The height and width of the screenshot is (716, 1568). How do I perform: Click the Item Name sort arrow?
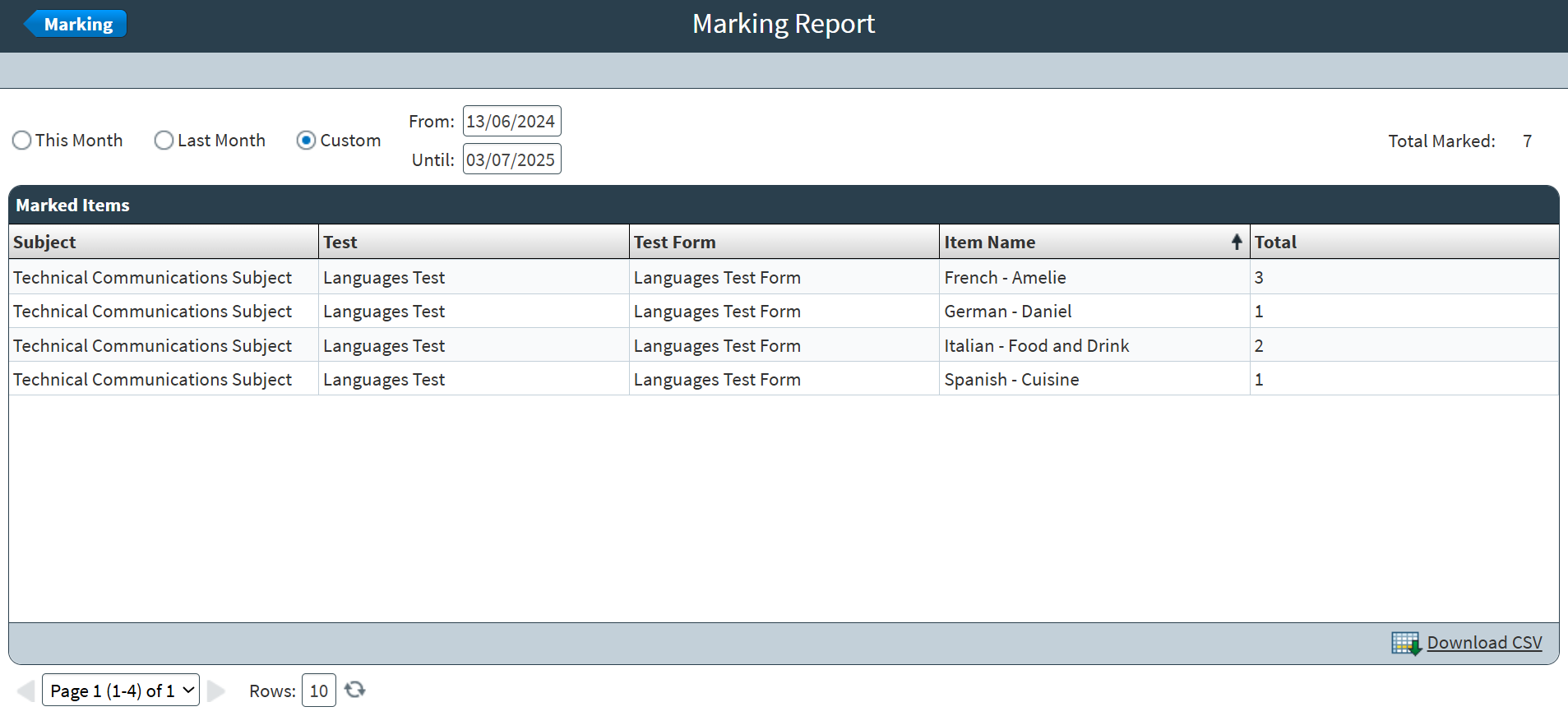tap(1236, 242)
